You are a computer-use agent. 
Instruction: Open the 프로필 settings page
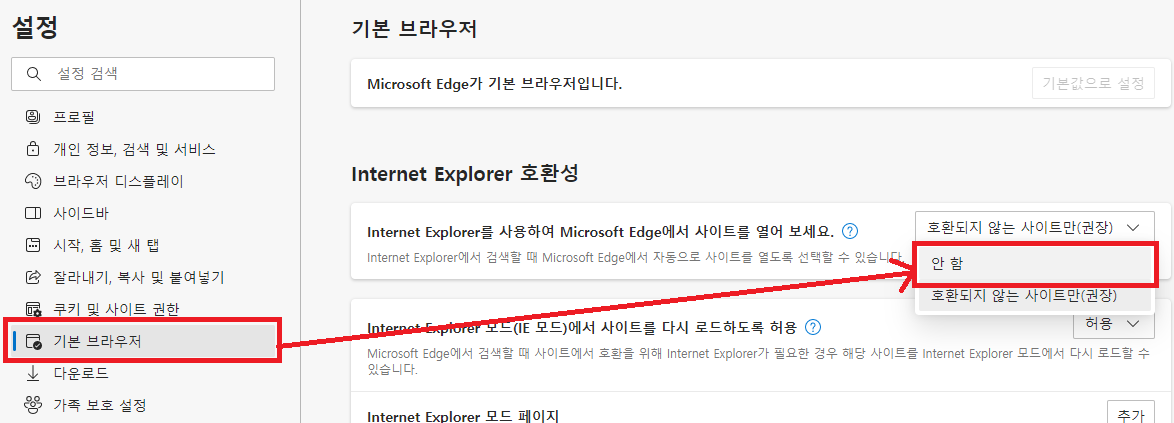73,117
